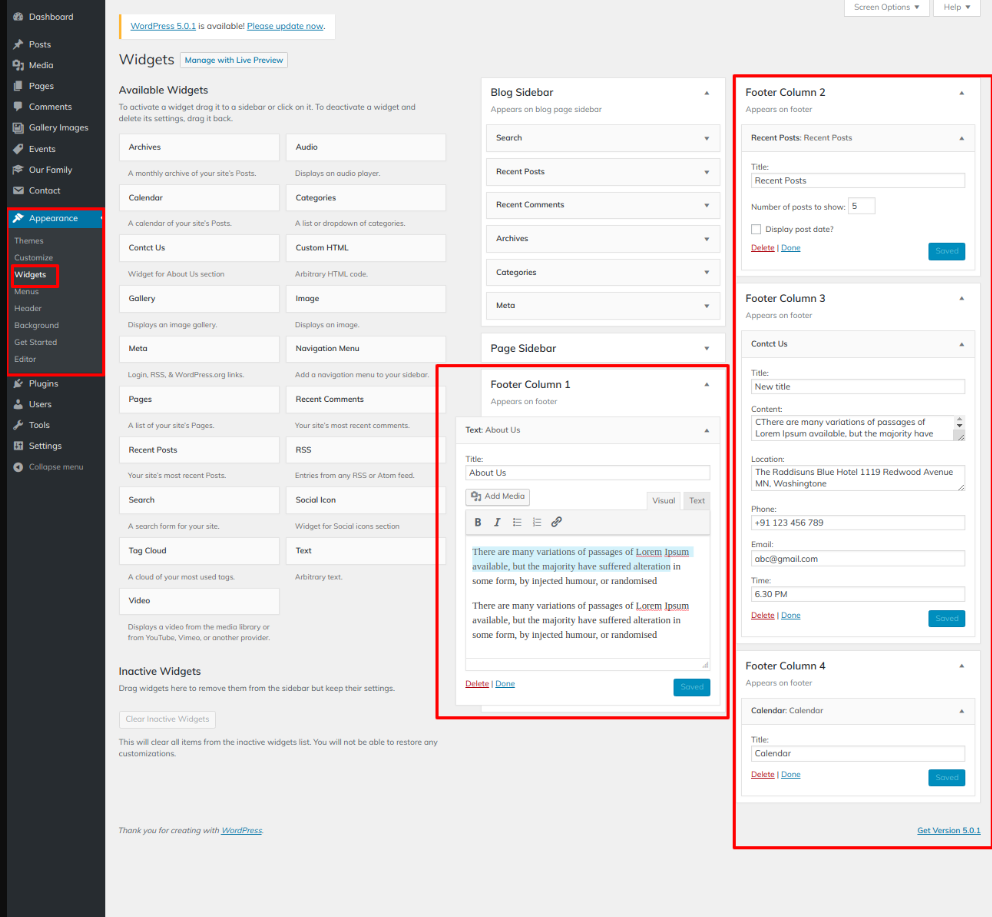Insert a numbered list in editor
992x917 pixels.
(x=537, y=522)
